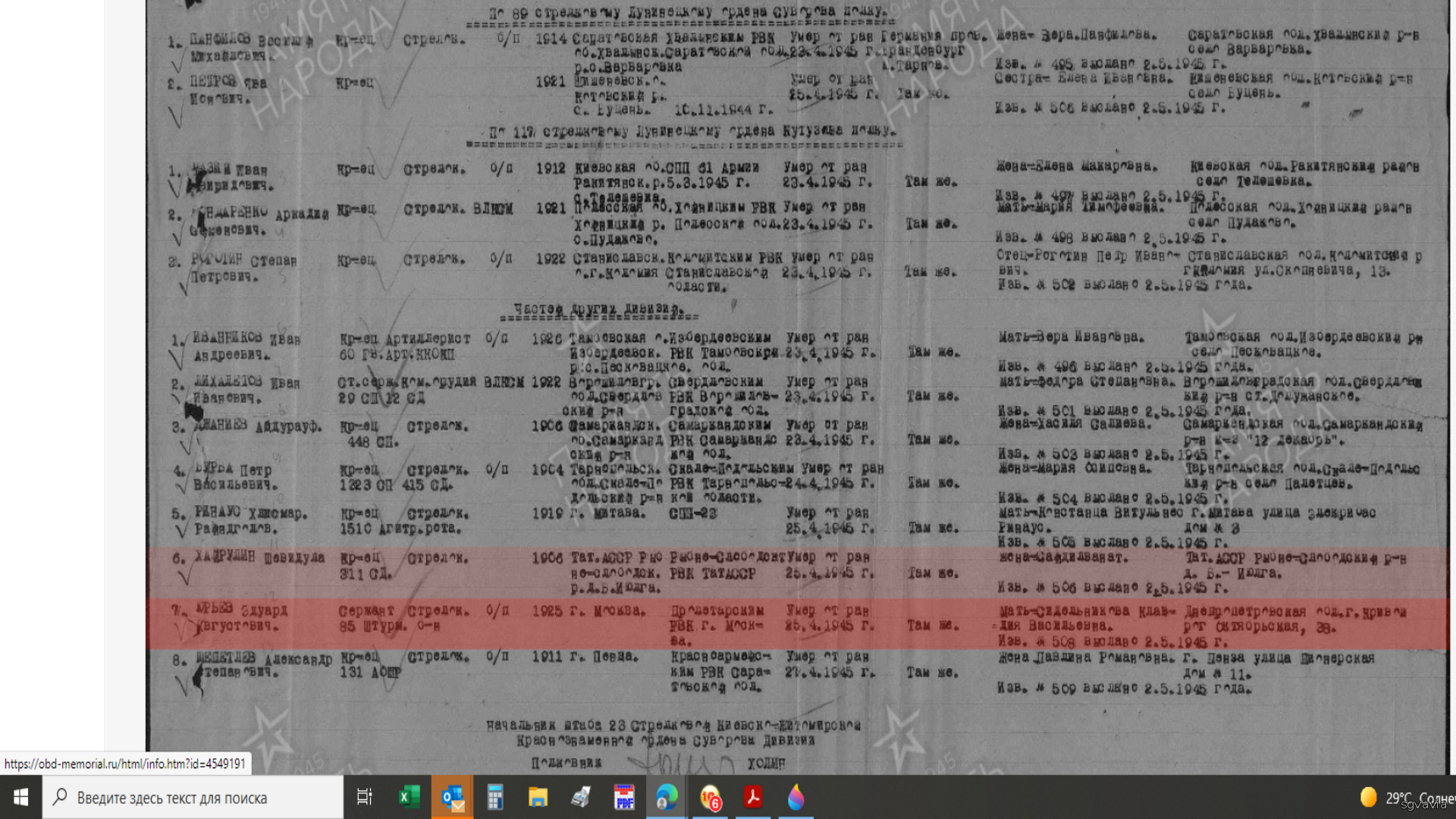Image resolution: width=1456 pixels, height=819 pixels.
Task: Click 'Артиллерист' in the ИВАННИКОВ row
Action: 428,339
